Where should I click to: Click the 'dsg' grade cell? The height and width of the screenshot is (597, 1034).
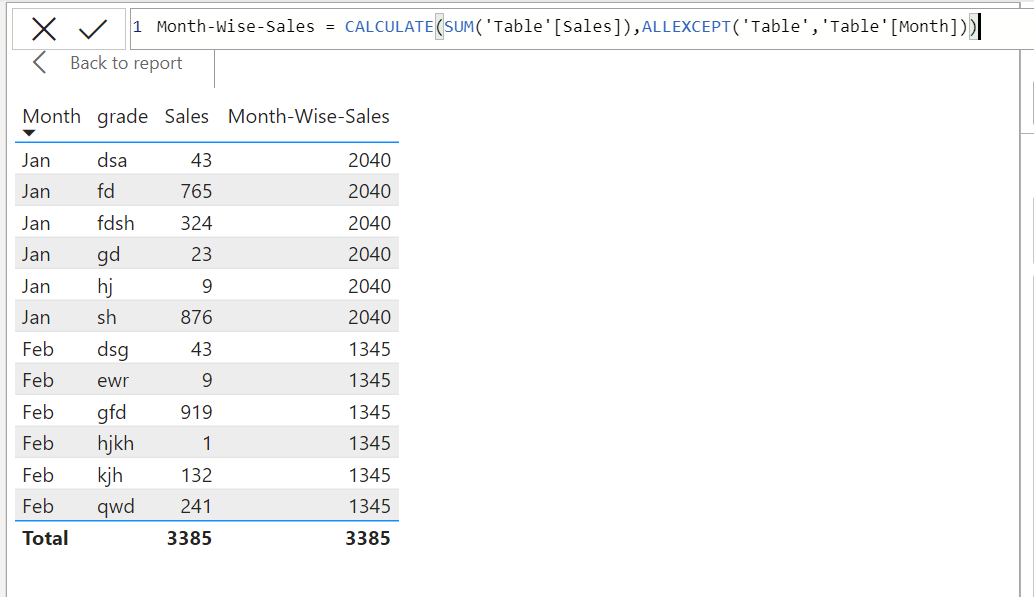pos(113,350)
